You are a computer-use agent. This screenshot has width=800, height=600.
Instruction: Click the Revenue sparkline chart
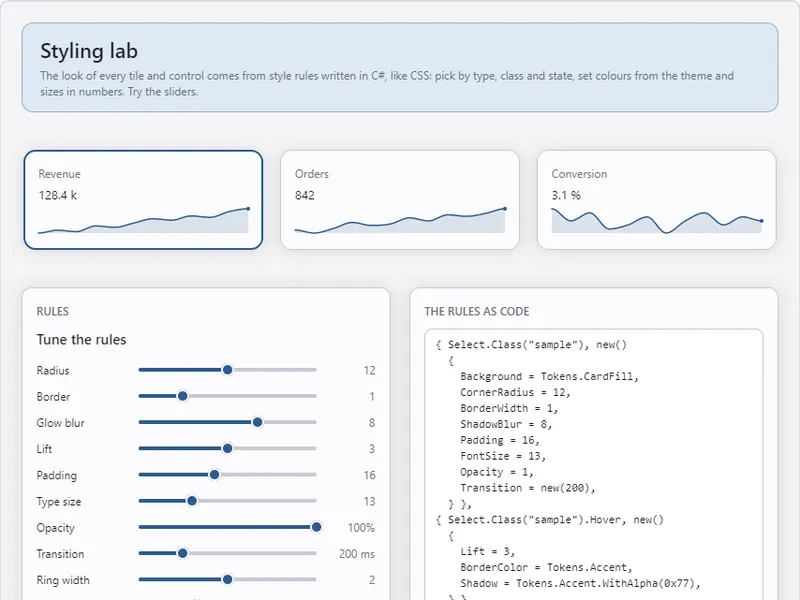pyautogui.click(x=143, y=220)
